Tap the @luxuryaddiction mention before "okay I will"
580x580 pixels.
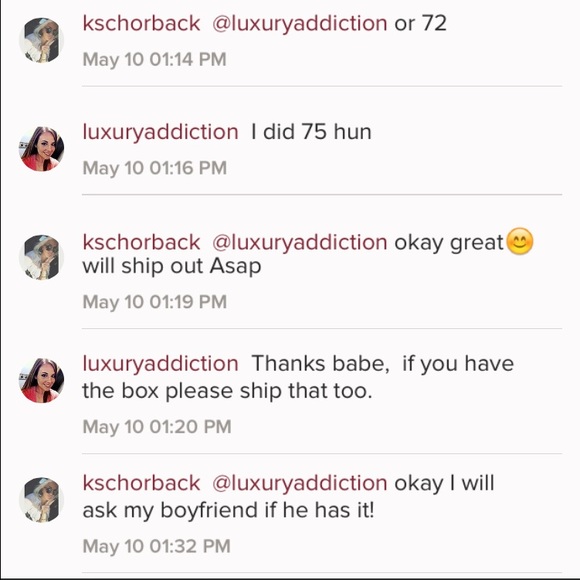click(x=300, y=483)
